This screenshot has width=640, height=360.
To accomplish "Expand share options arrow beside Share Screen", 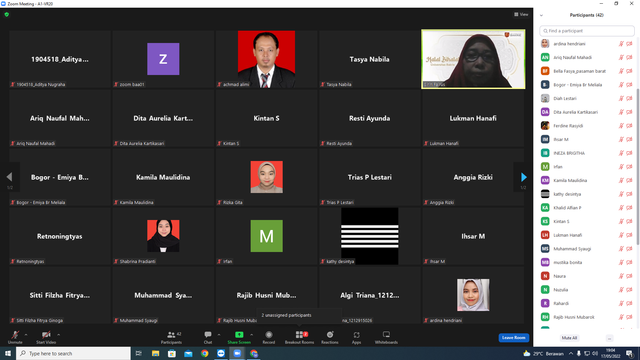I will tap(251, 335).
